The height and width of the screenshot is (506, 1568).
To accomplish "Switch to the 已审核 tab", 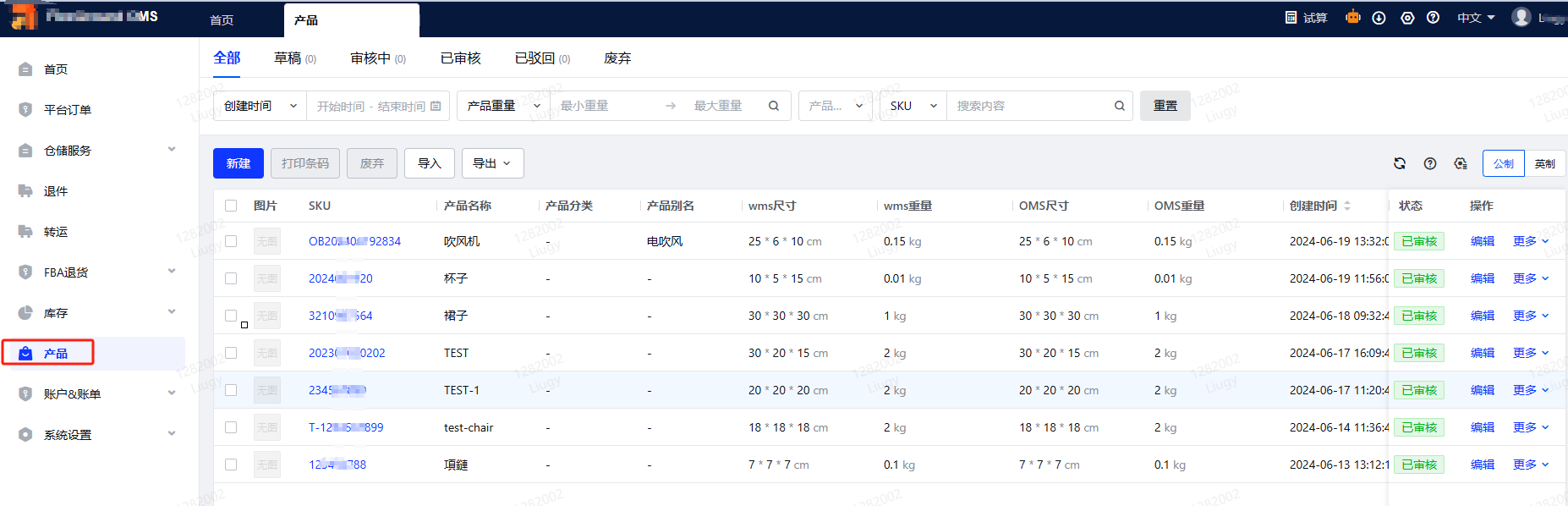I will click(x=460, y=58).
